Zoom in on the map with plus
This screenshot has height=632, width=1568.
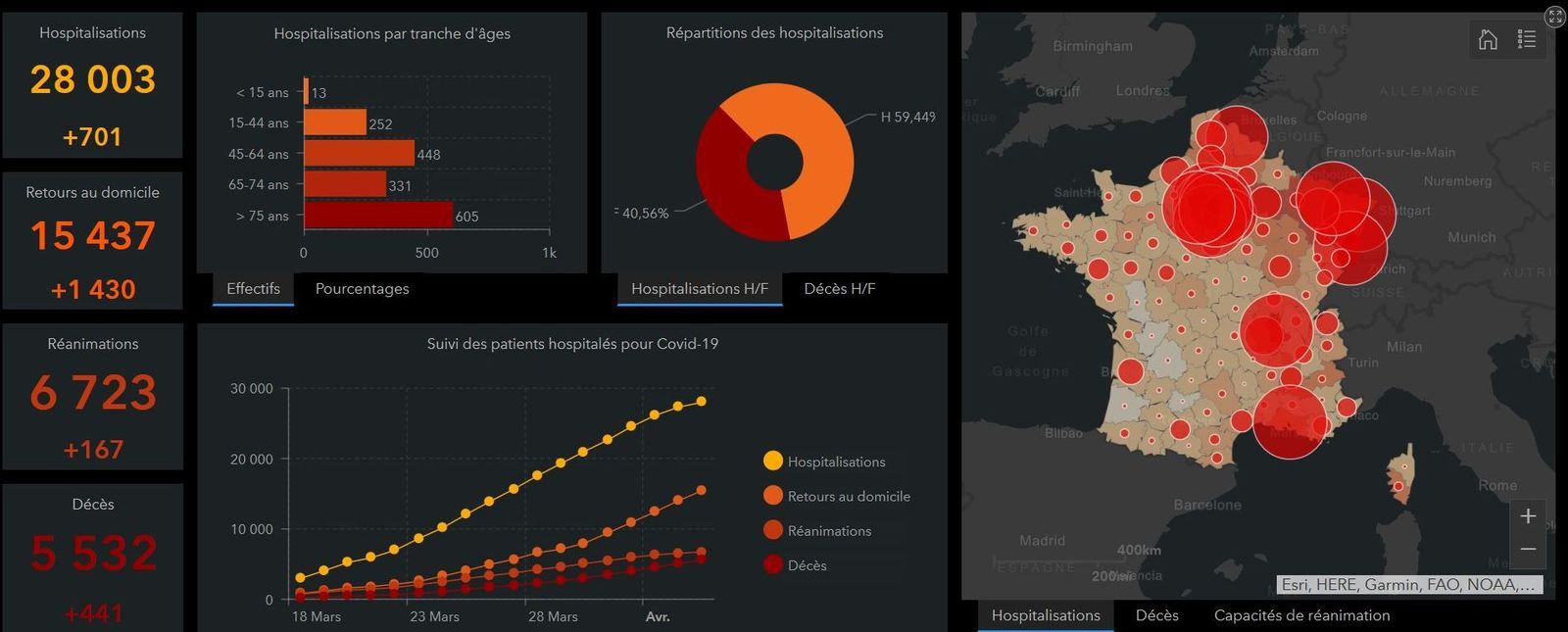click(x=1528, y=516)
